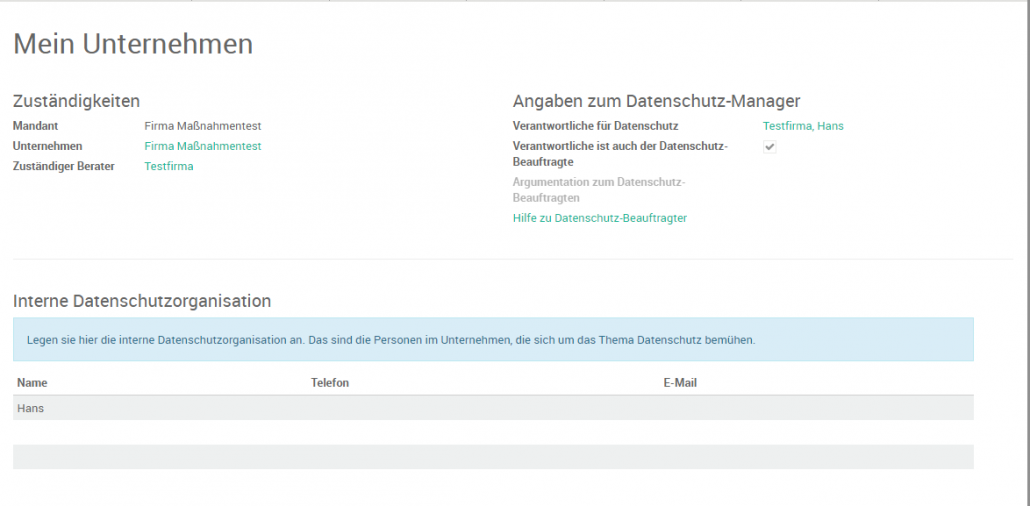Select the Hans name cell in the table
Screen dimensions: 1030x506
31,408
